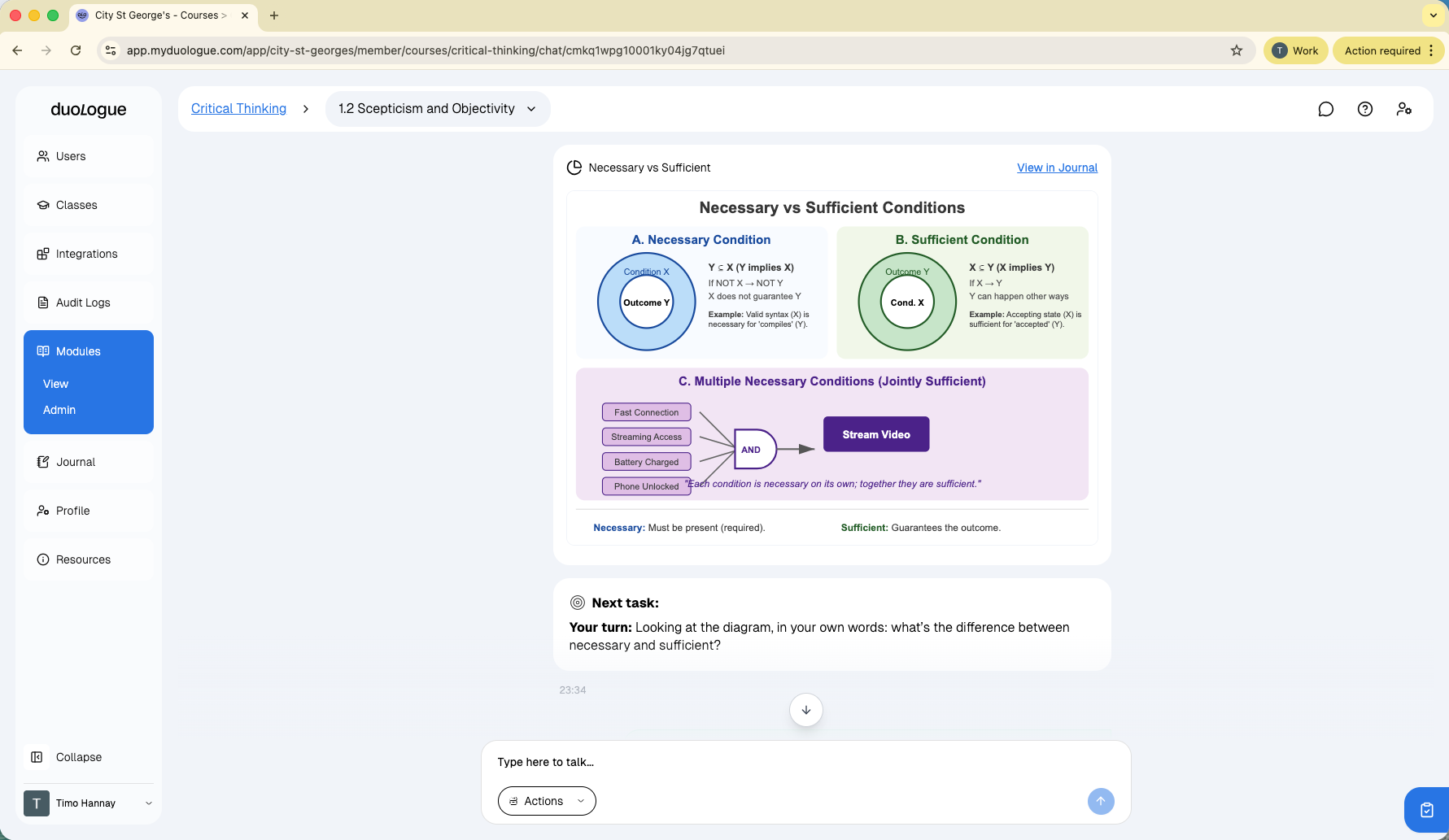
Task: Click the Next task target icon
Action: click(578, 603)
